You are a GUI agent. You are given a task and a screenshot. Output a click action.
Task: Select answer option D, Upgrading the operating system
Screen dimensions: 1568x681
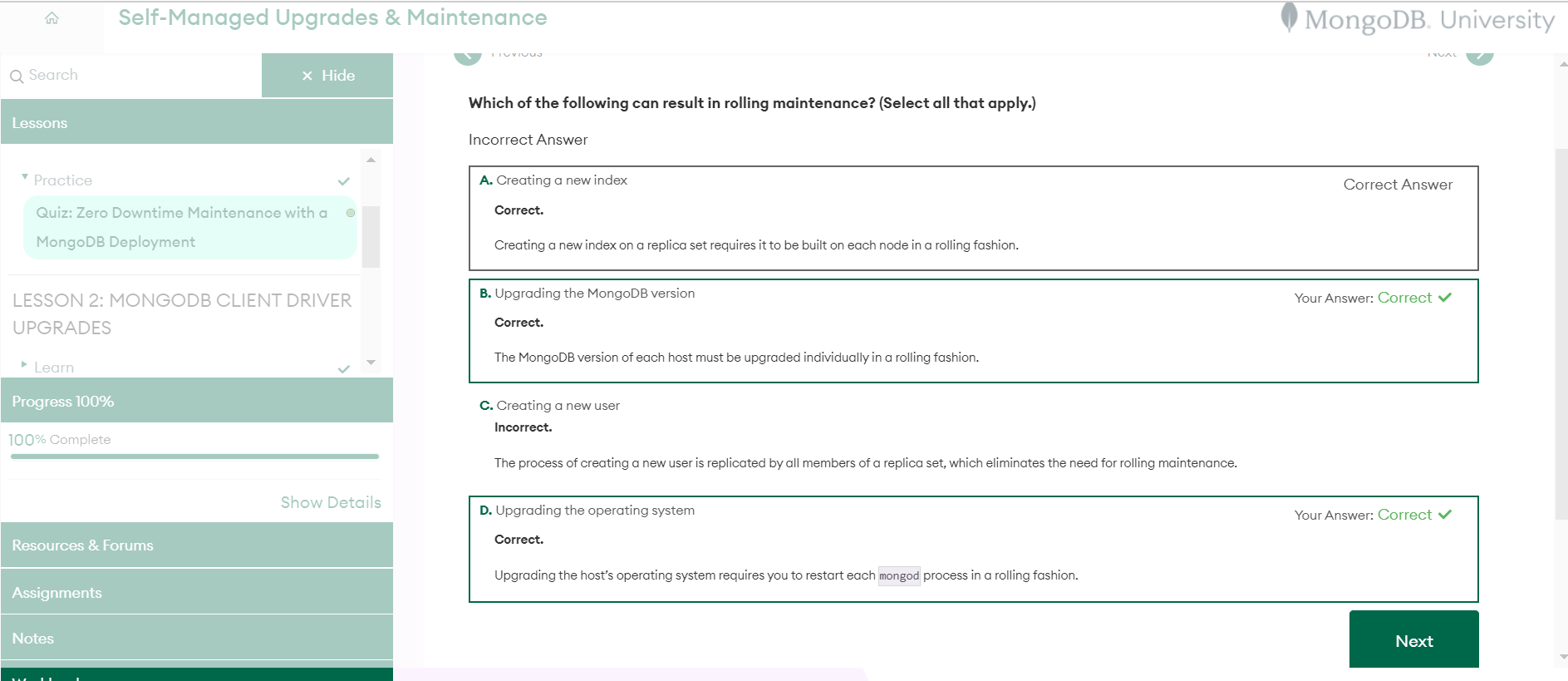tap(594, 511)
